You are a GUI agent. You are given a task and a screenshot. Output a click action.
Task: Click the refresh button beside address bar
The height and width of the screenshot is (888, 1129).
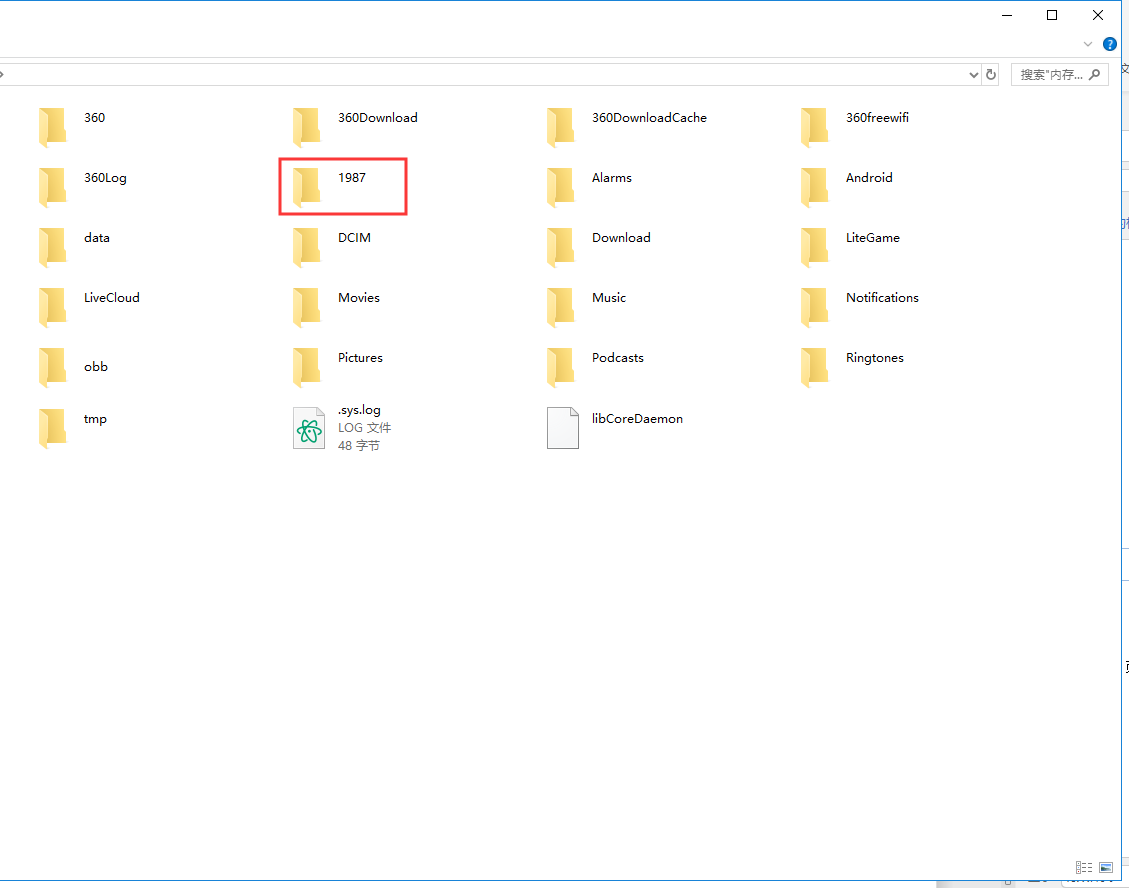click(991, 74)
